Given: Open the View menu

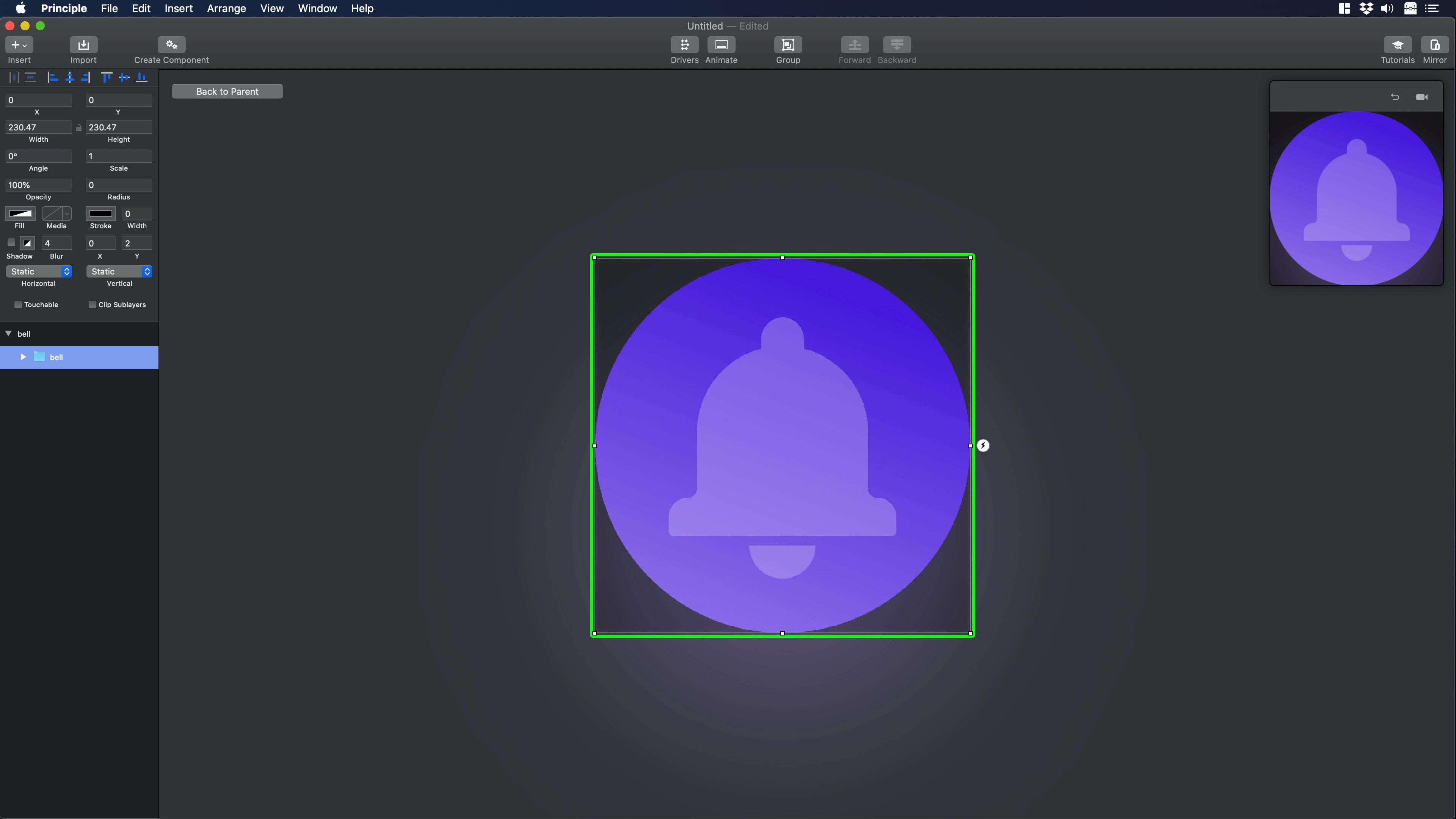Looking at the screenshot, I should pyautogui.click(x=271, y=8).
